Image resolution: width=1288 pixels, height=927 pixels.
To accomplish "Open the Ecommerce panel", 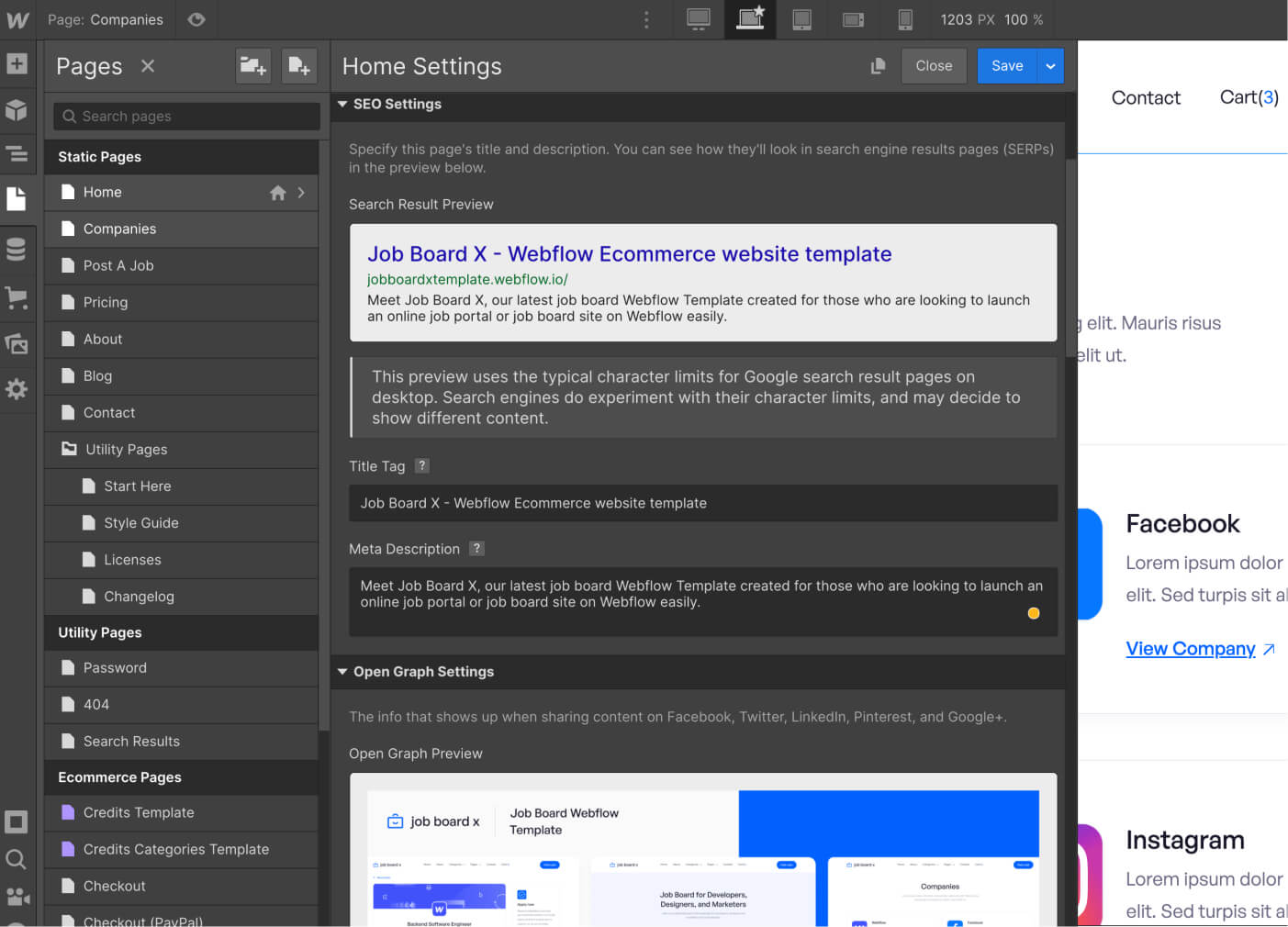I will (x=17, y=297).
